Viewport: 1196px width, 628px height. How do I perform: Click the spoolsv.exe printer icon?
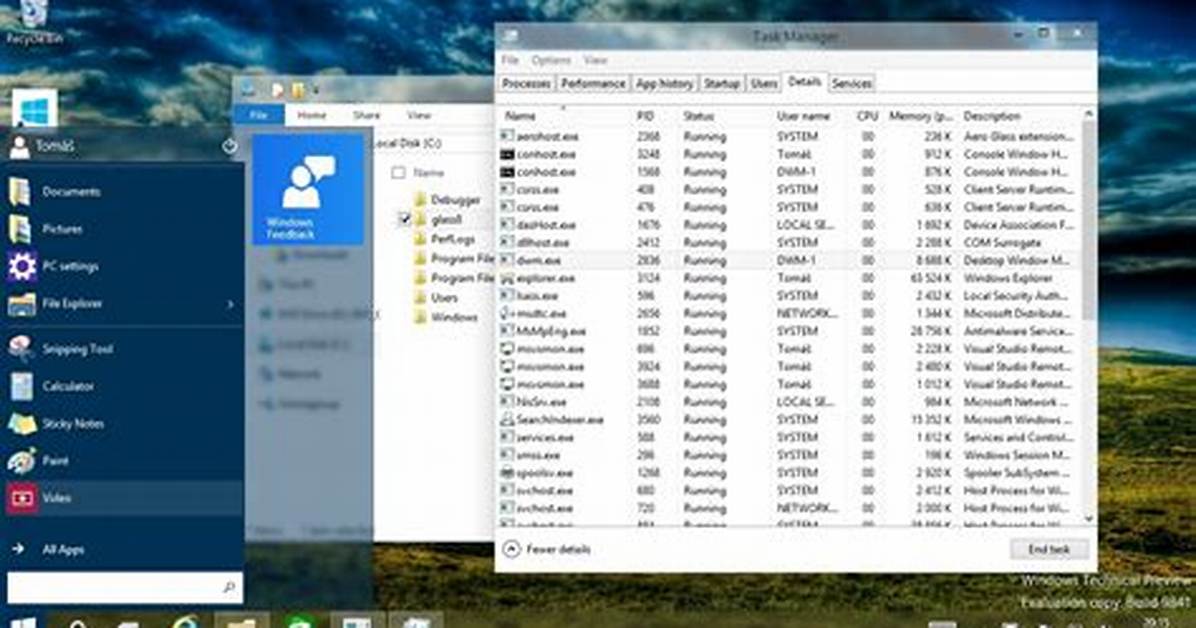coord(506,472)
